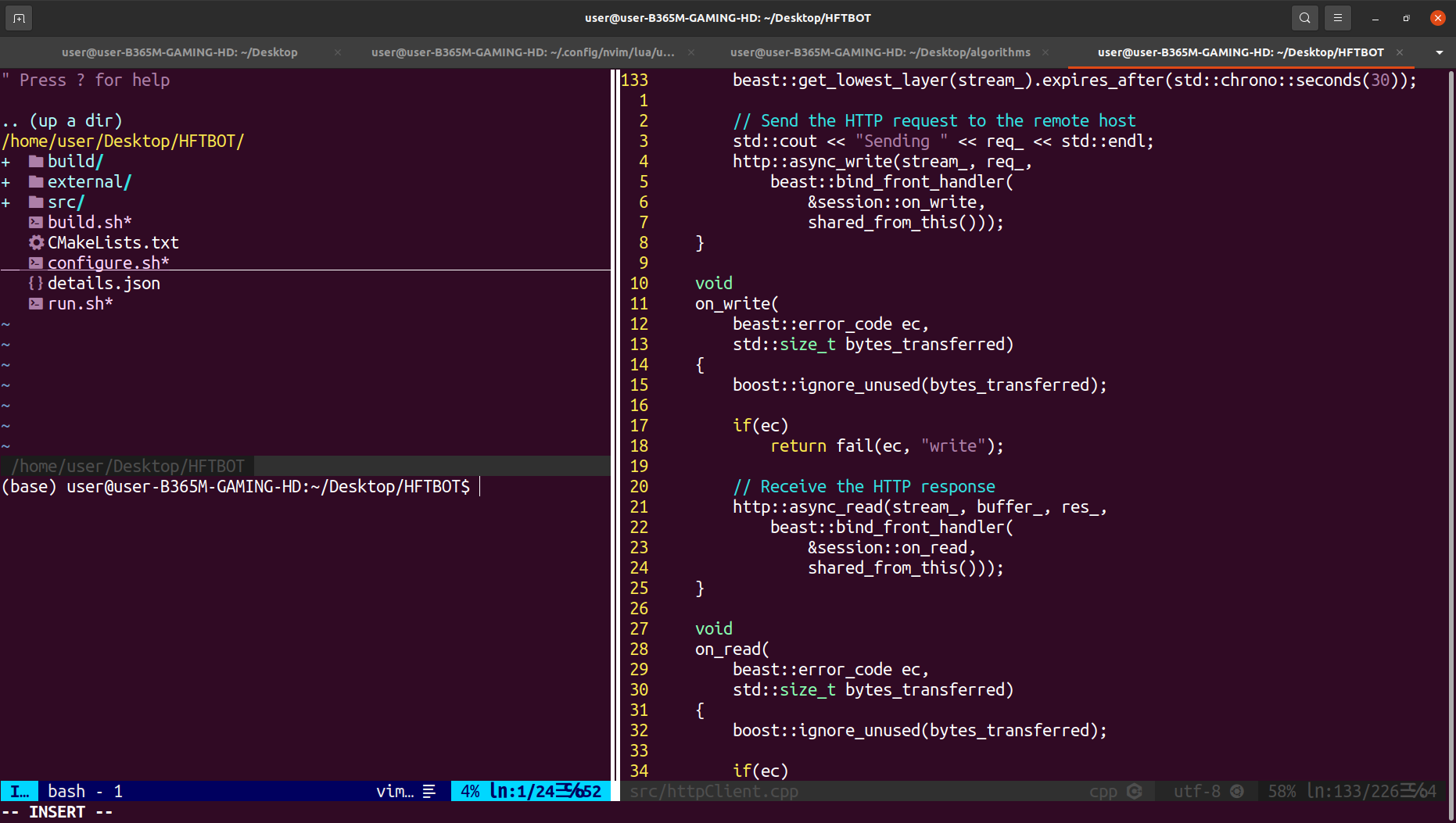The height and width of the screenshot is (823, 1456).
Task: Click the JSON braces icon for details.json
Action: point(36,284)
